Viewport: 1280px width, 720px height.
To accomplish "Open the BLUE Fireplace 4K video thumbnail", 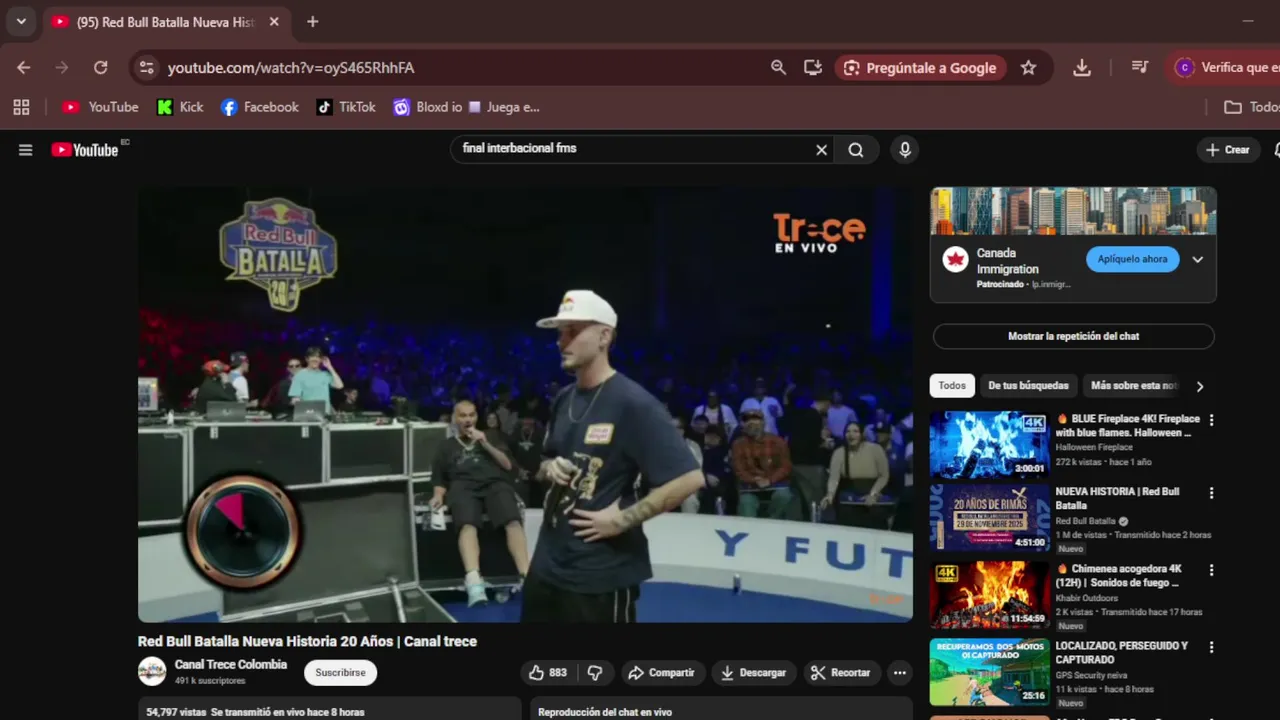I will [990, 445].
